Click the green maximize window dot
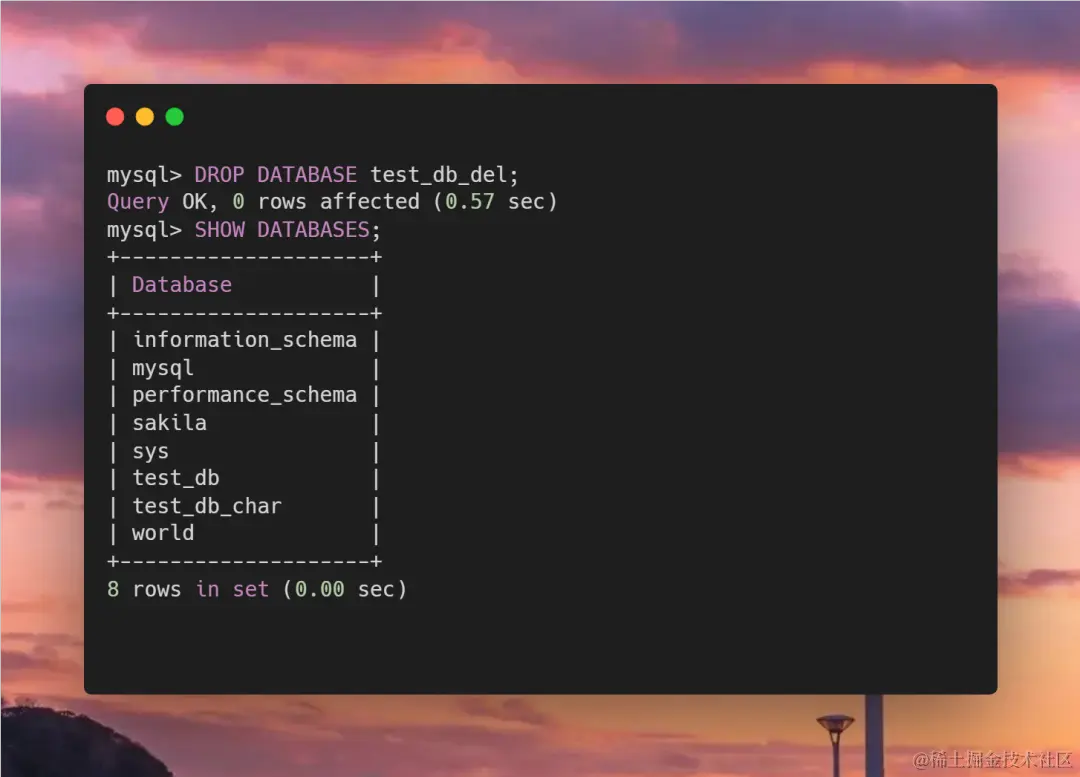The height and width of the screenshot is (777, 1080). pyautogui.click(x=175, y=117)
